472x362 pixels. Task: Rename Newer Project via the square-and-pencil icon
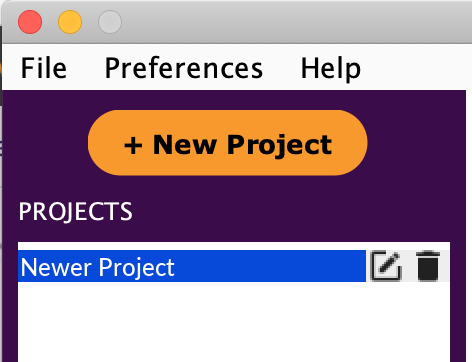click(386, 266)
